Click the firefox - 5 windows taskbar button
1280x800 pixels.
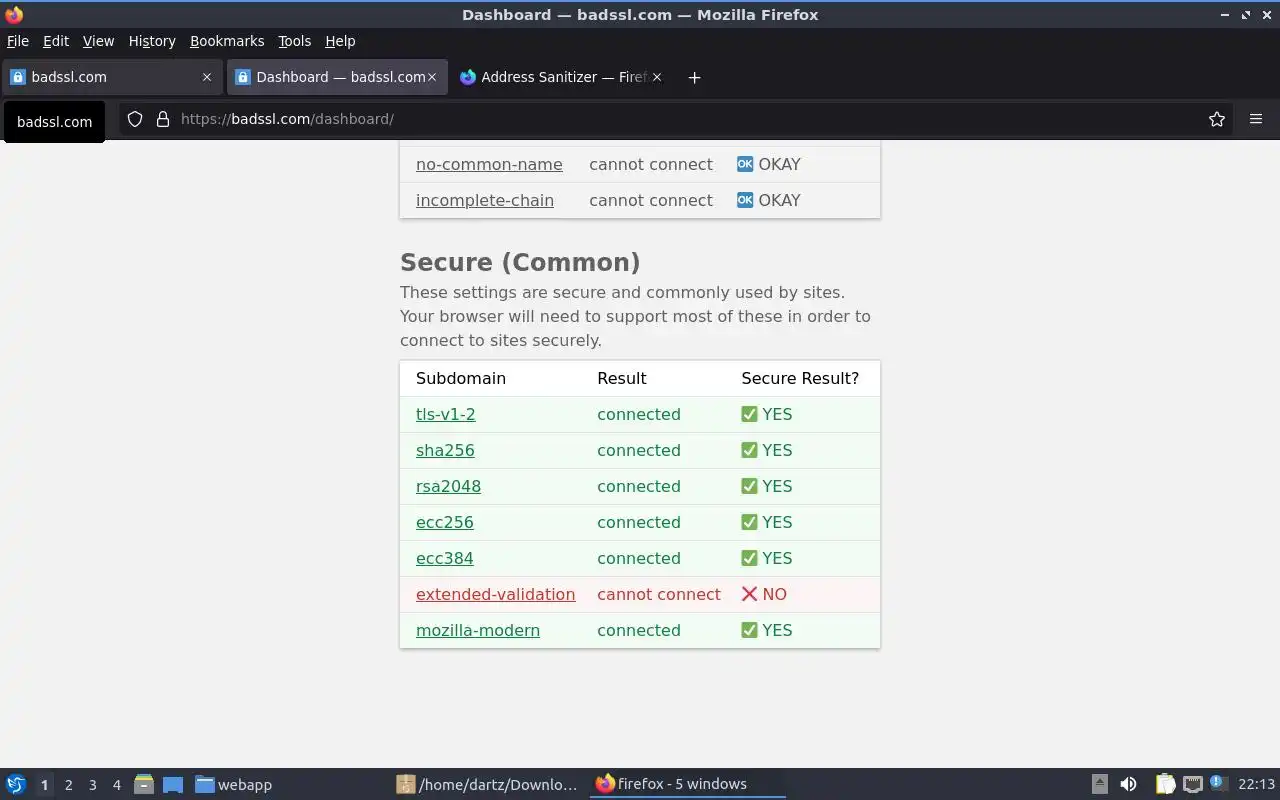688,784
